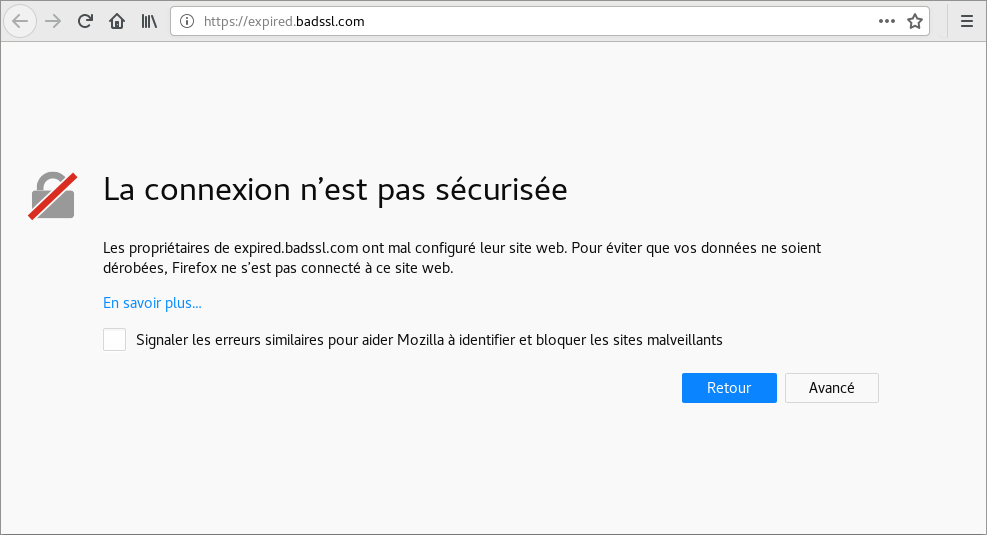This screenshot has width=987, height=535.
Task: Enable reporting similar errors to Mozilla
Action: 115,340
